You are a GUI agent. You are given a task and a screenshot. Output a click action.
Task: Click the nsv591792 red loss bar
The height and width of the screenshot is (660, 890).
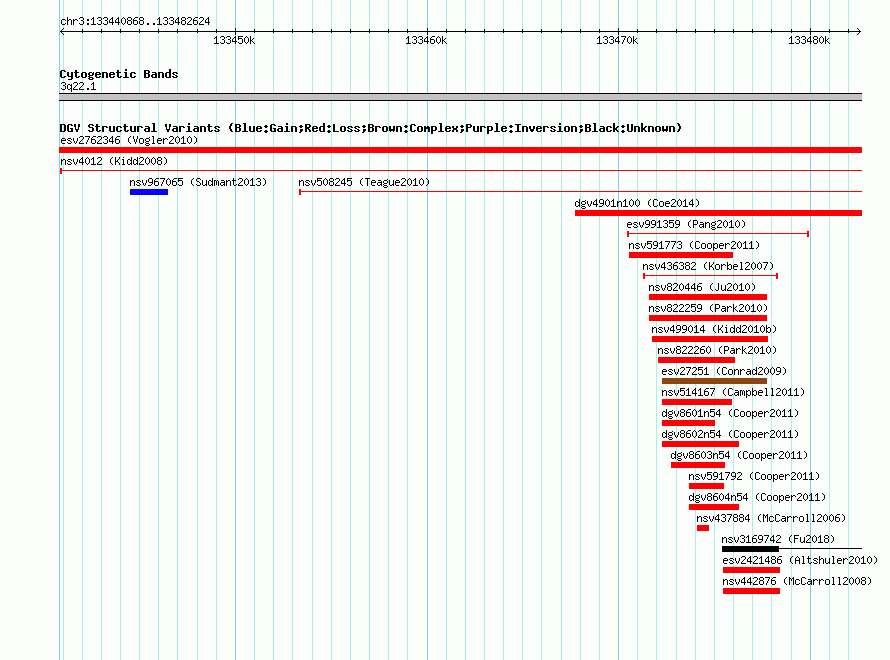(x=707, y=486)
